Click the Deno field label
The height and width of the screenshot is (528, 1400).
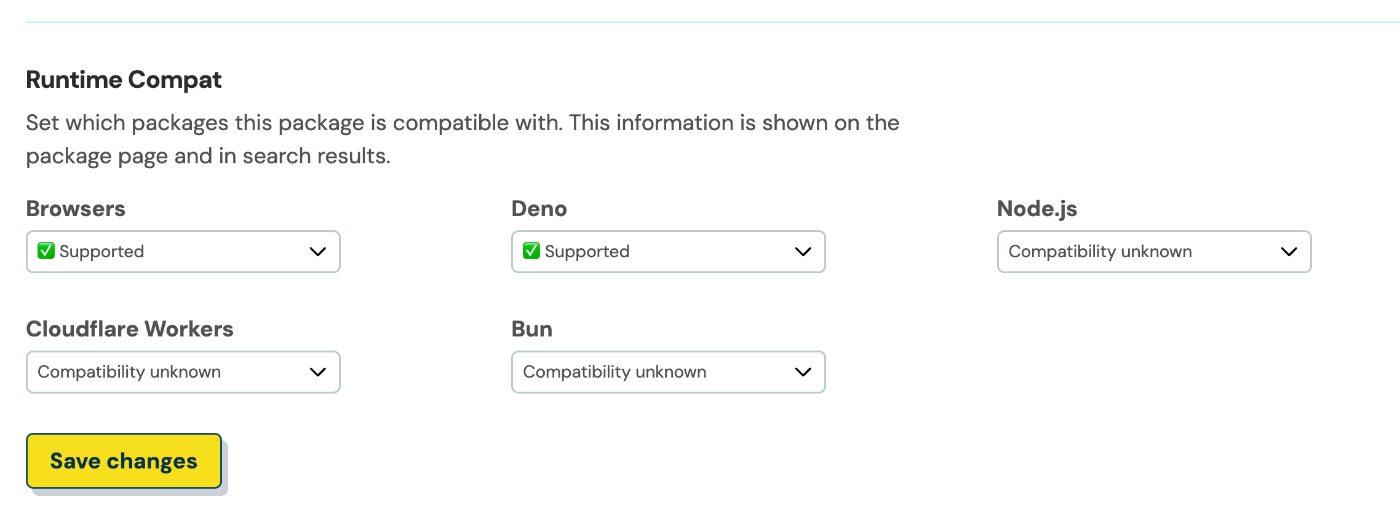pos(539,209)
